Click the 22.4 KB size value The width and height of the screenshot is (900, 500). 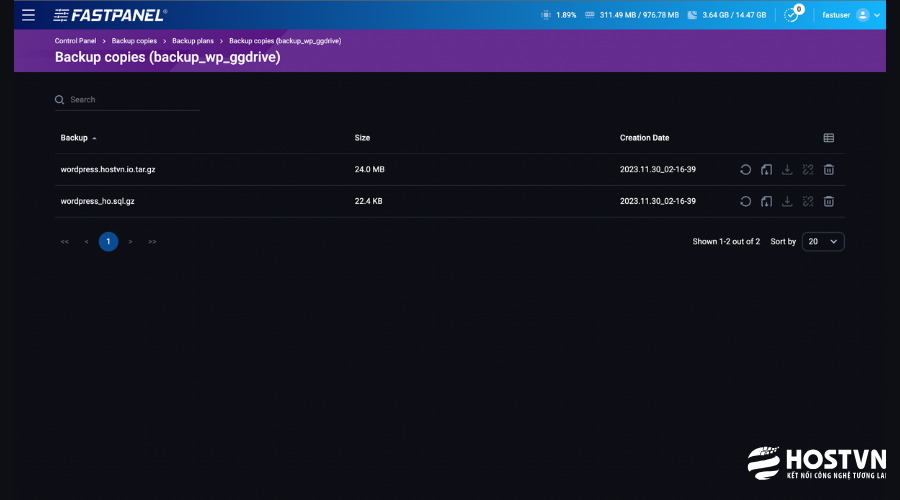coord(368,201)
